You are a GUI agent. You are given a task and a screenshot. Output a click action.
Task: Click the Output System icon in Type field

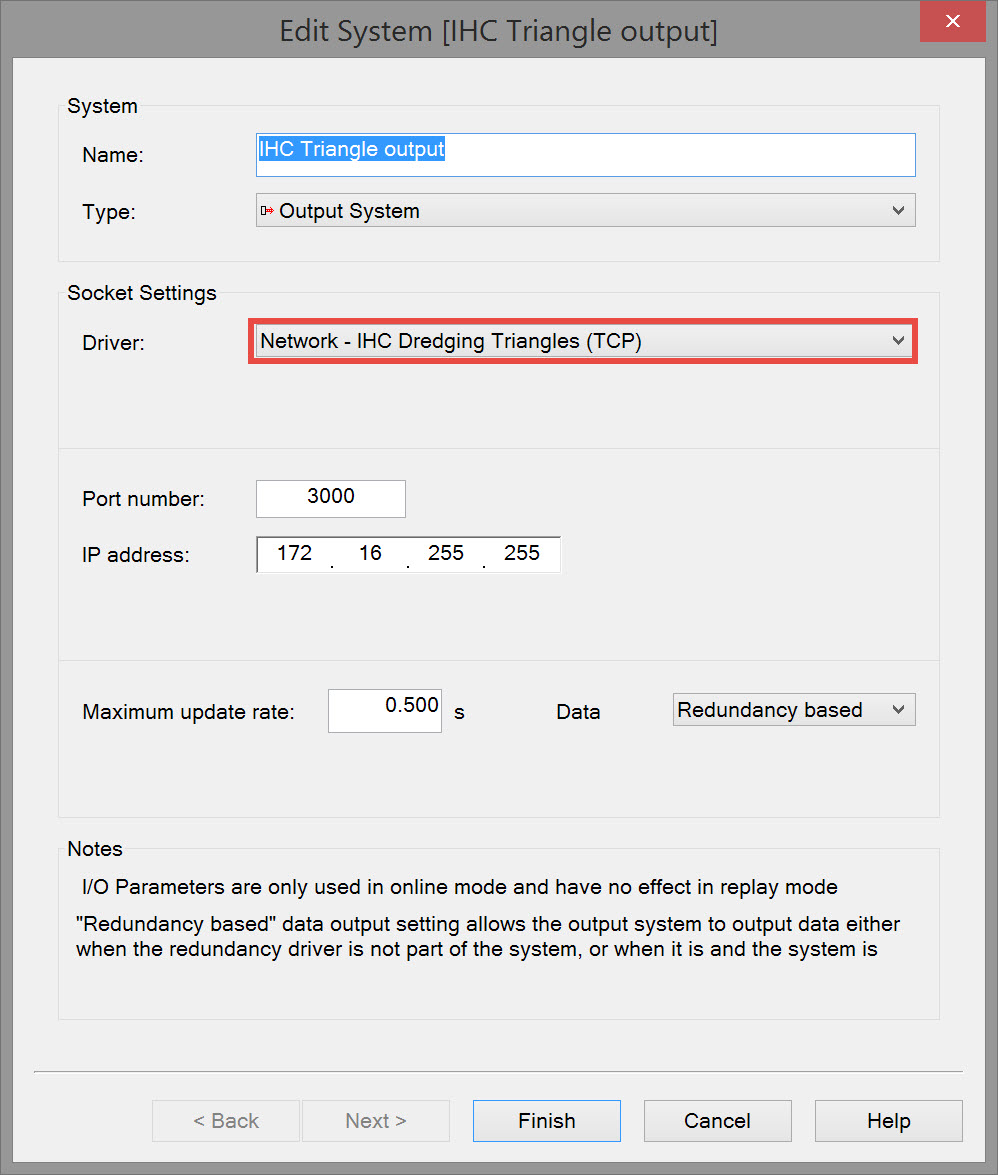267,211
